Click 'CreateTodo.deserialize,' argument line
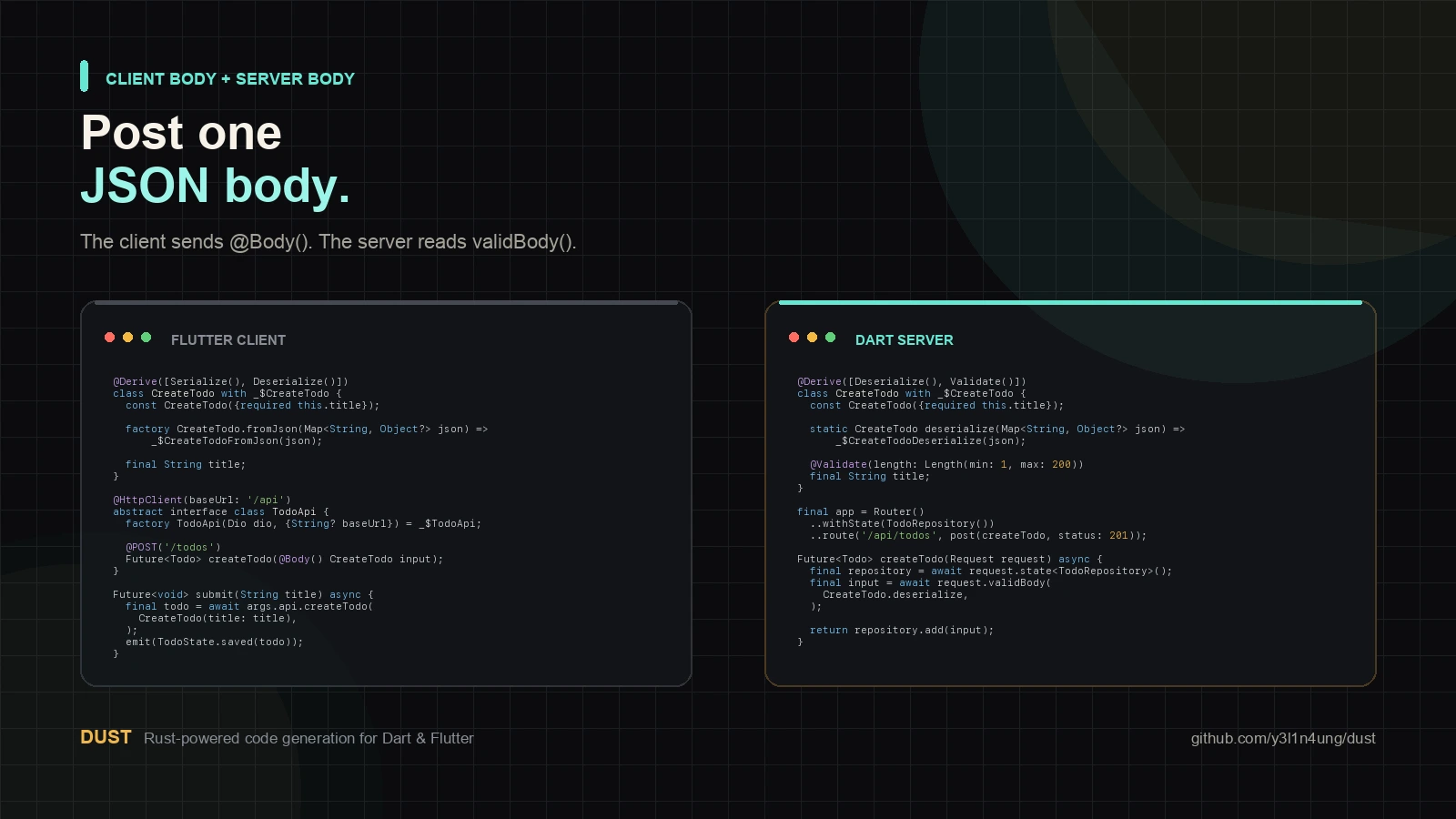This screenshot has height=819, width=1456. 895,595
